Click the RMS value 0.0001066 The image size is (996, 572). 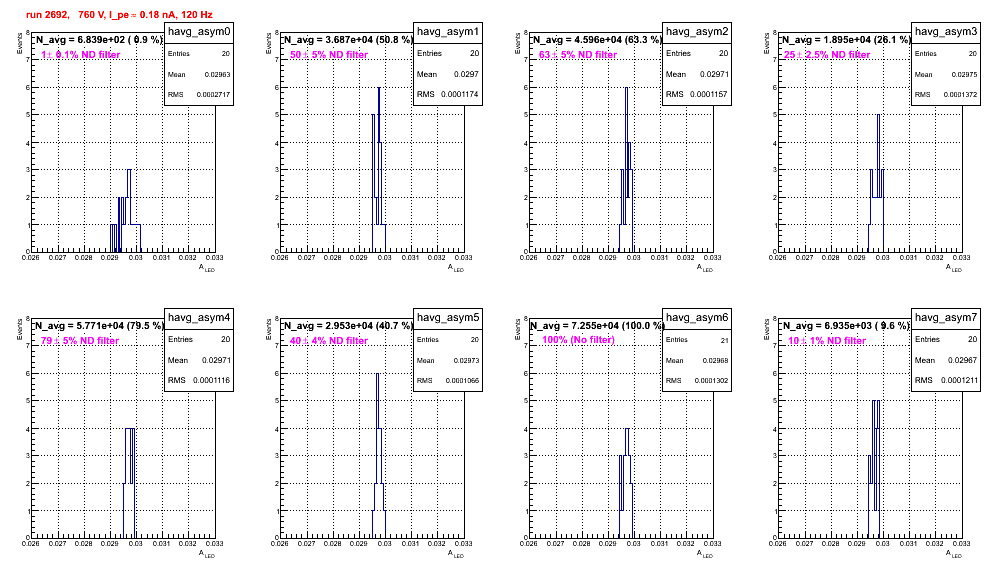(x=462, y=381)
